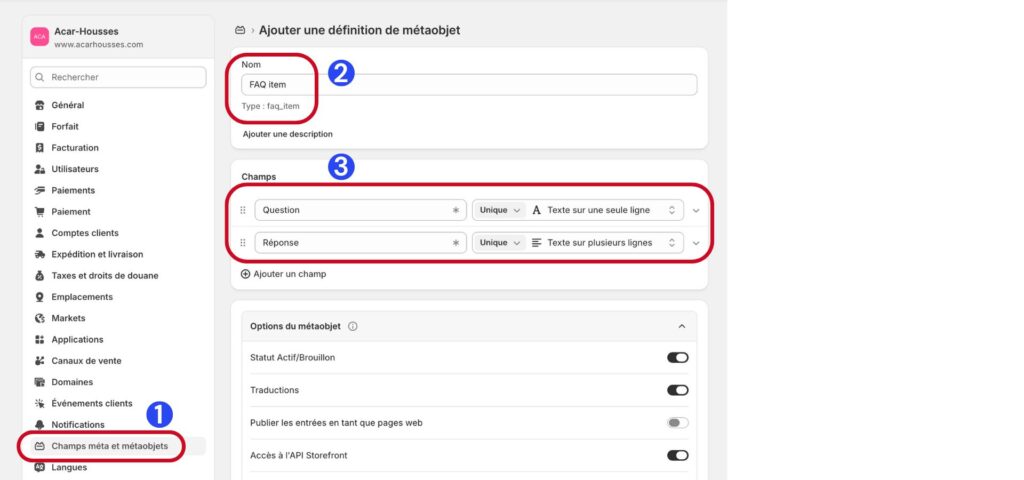Expand the Question field row chevron
Viewport: 1024px width, 480px height.
coord(696,210)
